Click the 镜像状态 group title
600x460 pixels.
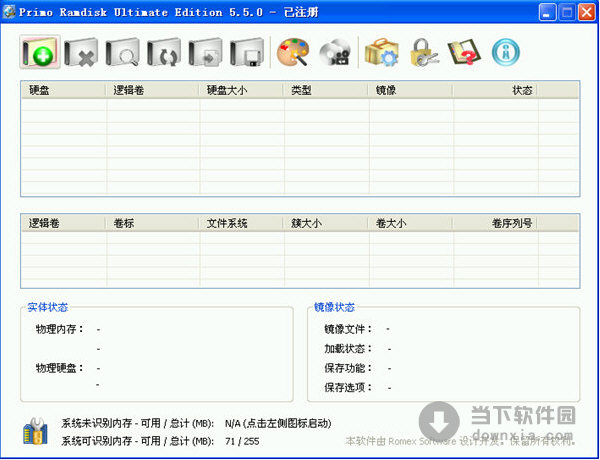[334, 307]
